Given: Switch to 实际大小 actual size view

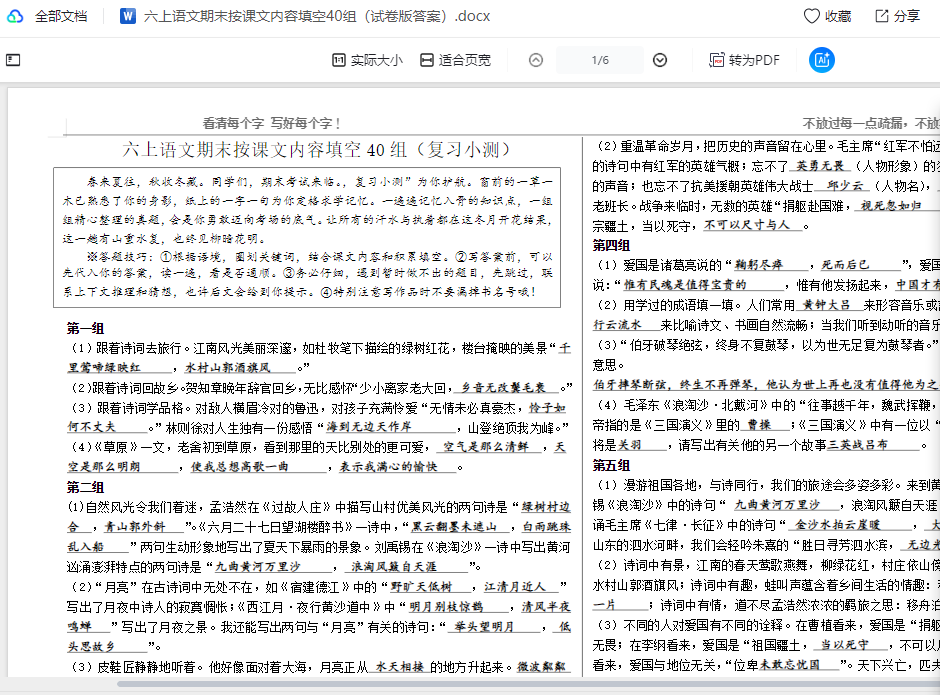Looking at the screenshot, I should tap(370, 60).
